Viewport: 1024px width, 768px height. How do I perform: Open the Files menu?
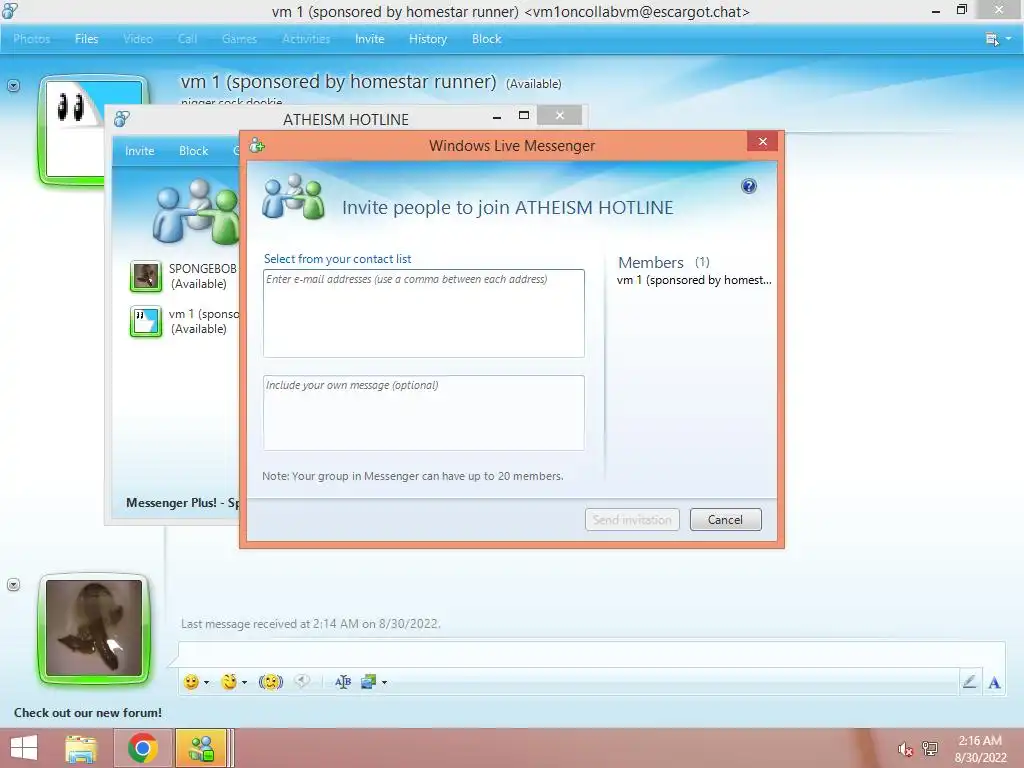coord(86,39)
